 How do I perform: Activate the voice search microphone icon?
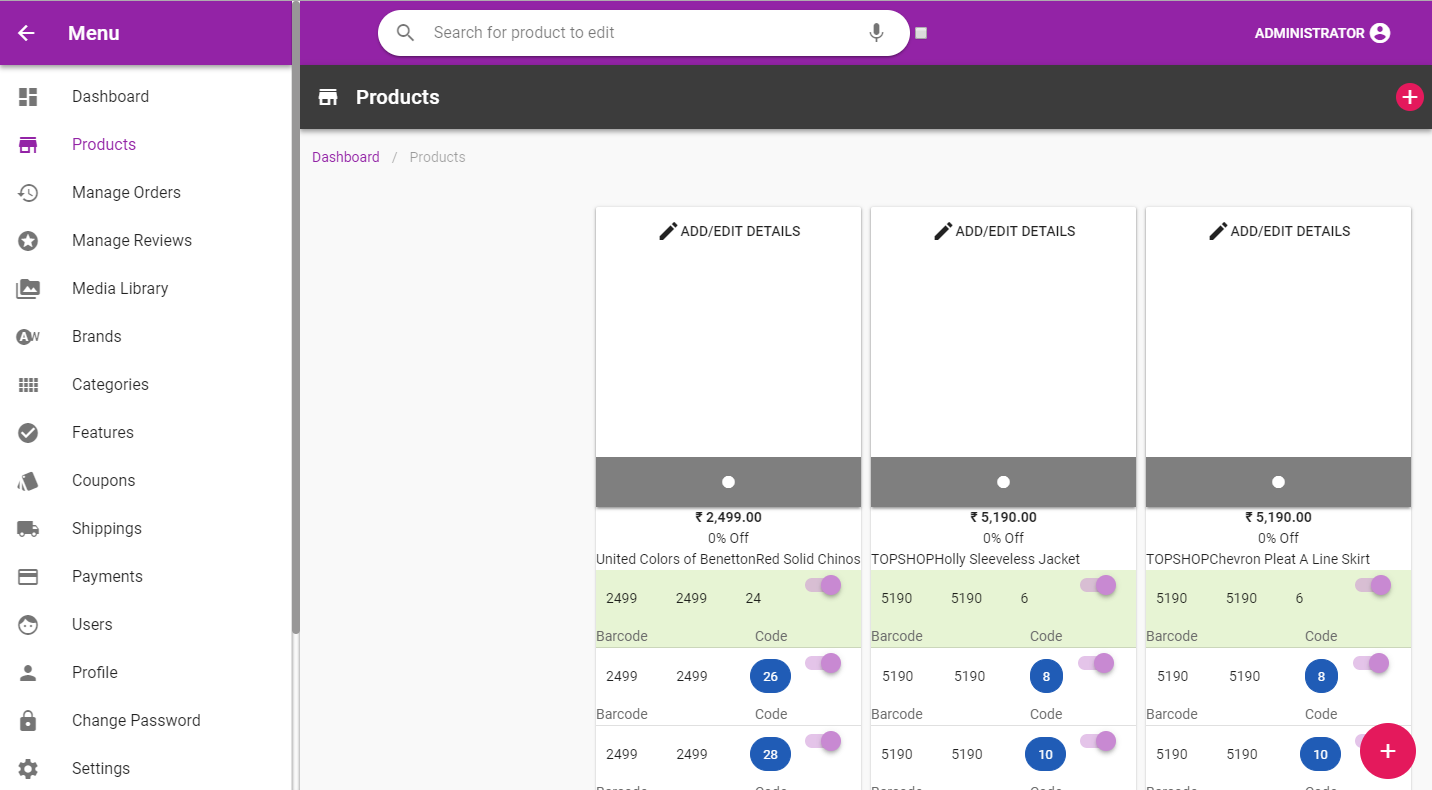pos(876,32)
